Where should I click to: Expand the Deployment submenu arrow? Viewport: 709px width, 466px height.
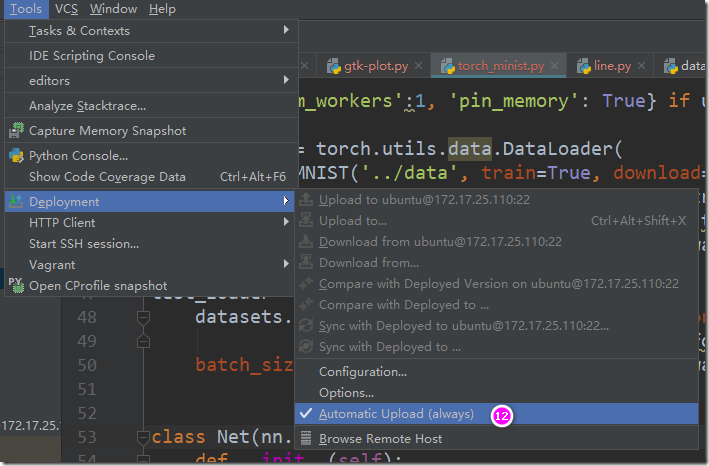[x=286, y=201]
